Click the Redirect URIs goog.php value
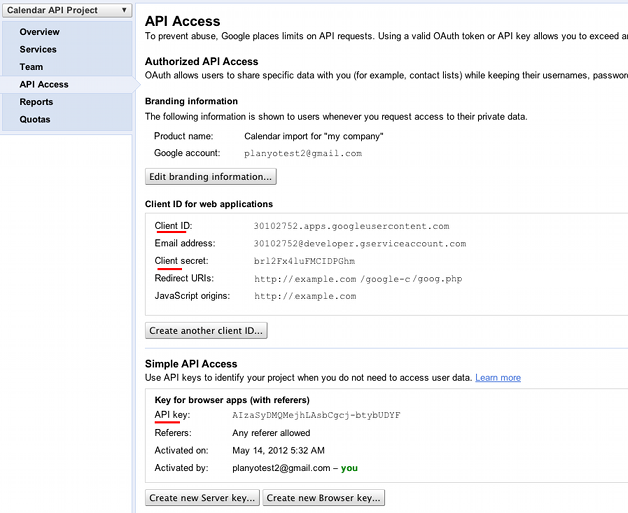 coord(358,279)
